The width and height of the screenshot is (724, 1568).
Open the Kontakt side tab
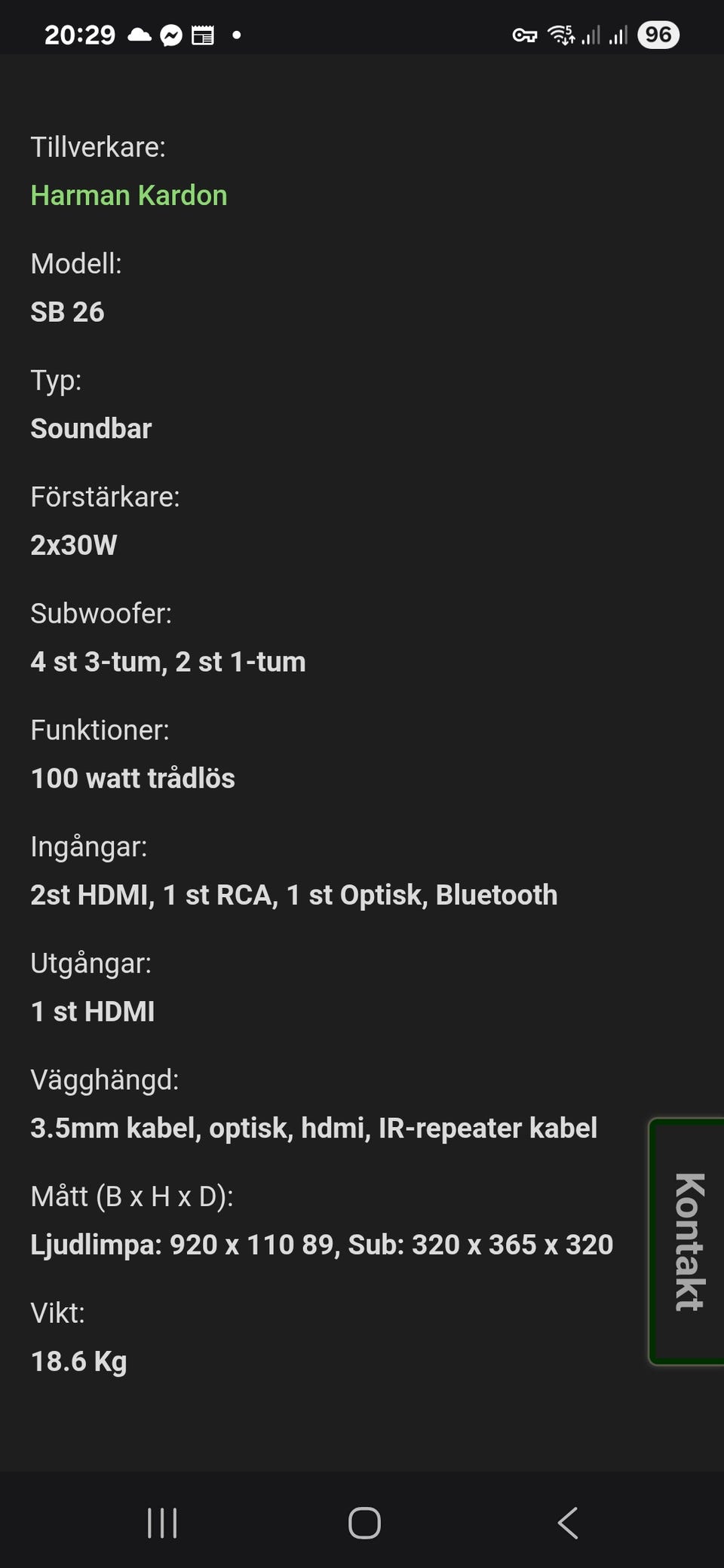coord(688,1241)
